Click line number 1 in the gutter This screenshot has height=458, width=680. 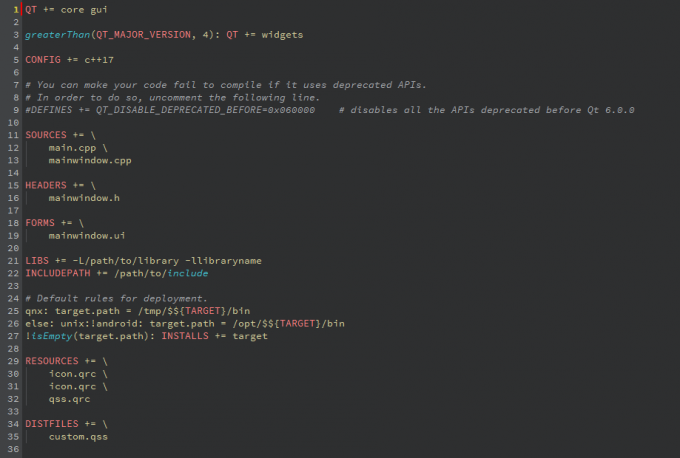coord(16,9)
